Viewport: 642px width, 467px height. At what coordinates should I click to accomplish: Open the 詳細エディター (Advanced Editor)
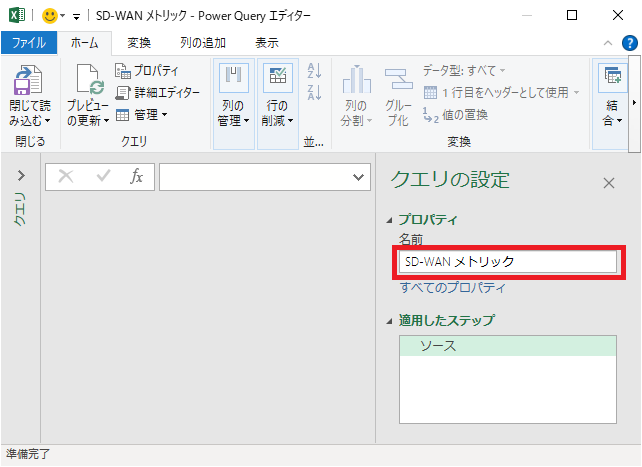(x=157, y=92)
